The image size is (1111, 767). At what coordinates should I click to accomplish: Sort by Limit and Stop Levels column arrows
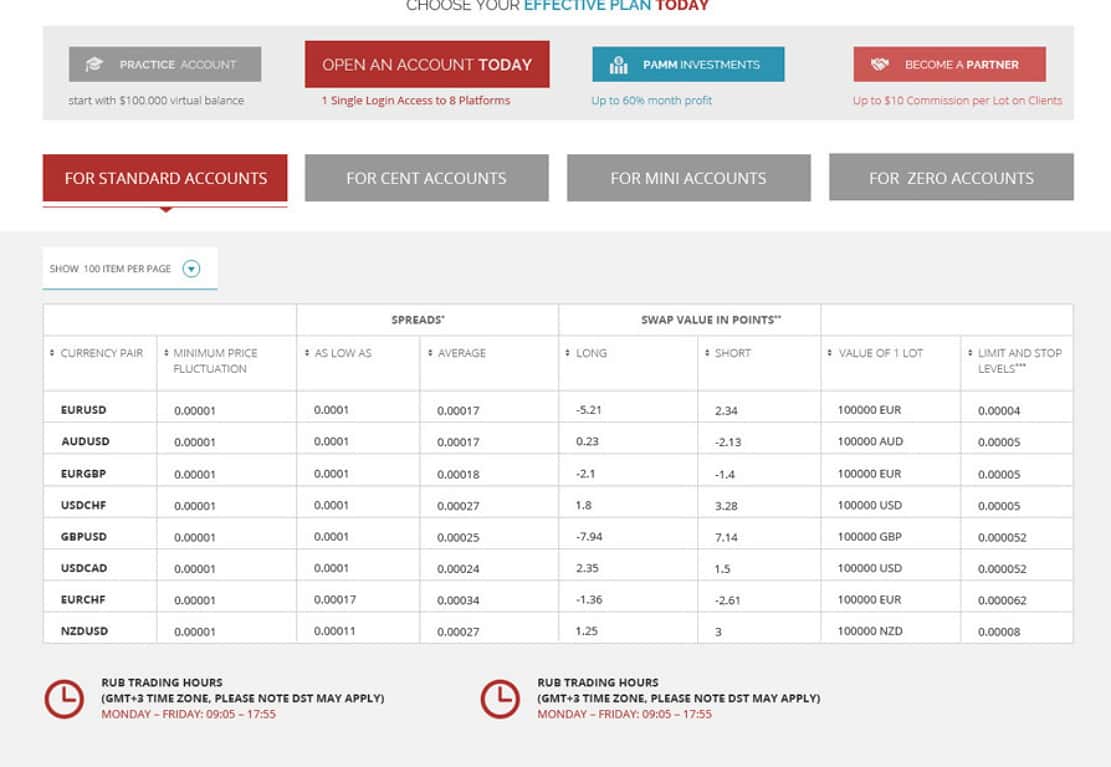(970, 353)
